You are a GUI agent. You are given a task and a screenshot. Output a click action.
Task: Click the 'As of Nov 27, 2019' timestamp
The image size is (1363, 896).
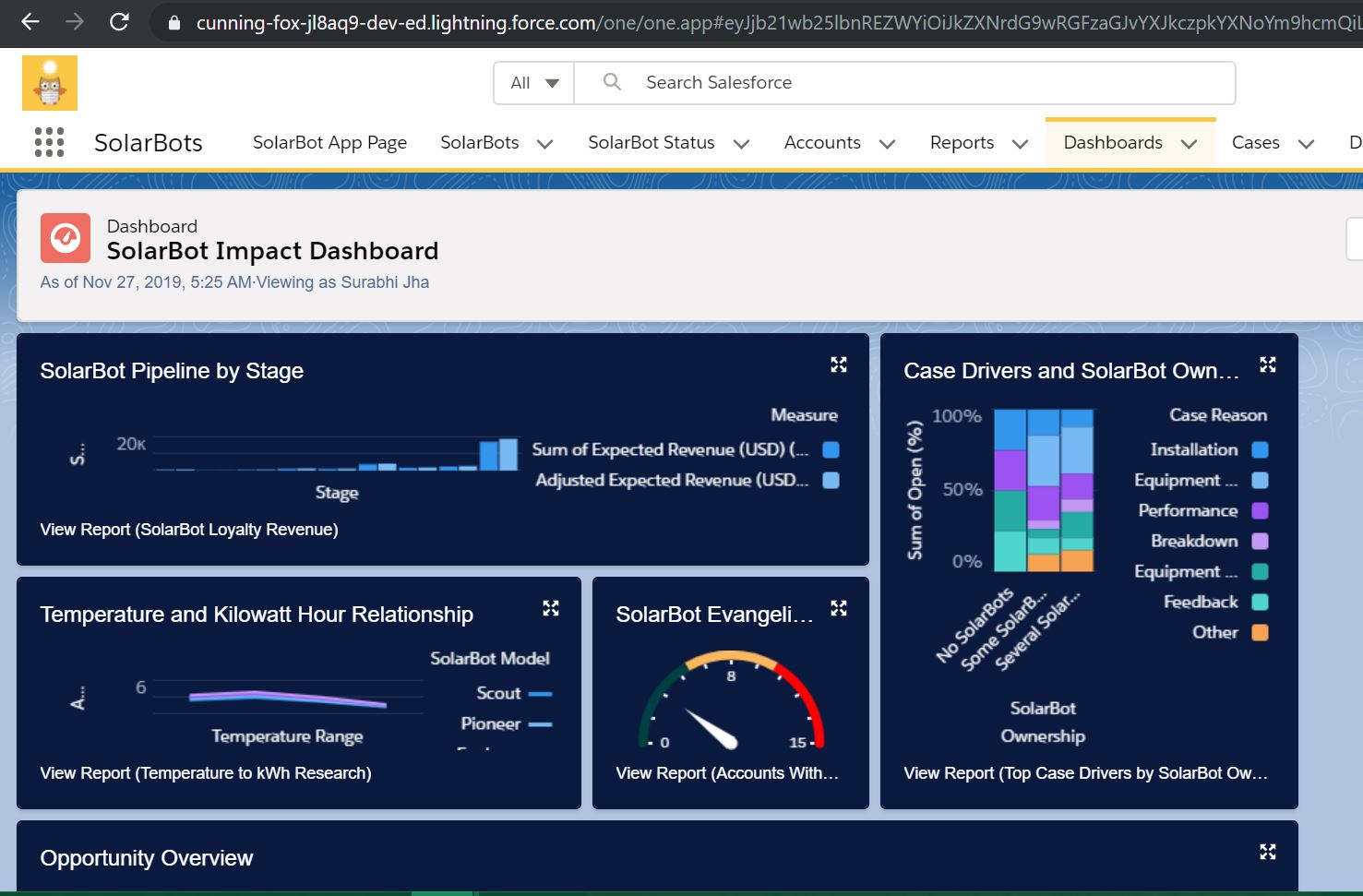[x=234, y=282]
